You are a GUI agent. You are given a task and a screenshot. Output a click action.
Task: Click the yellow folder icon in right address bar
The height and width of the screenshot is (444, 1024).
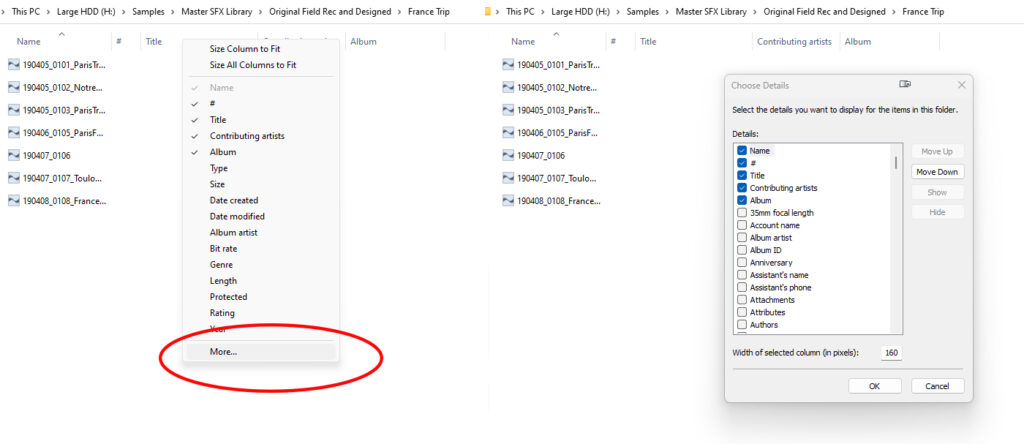coord(487,12)
